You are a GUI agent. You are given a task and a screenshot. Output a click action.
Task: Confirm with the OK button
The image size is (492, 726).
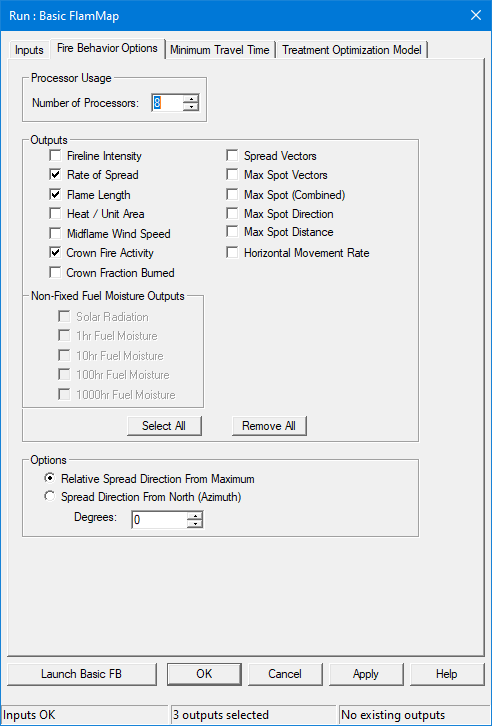204,674
